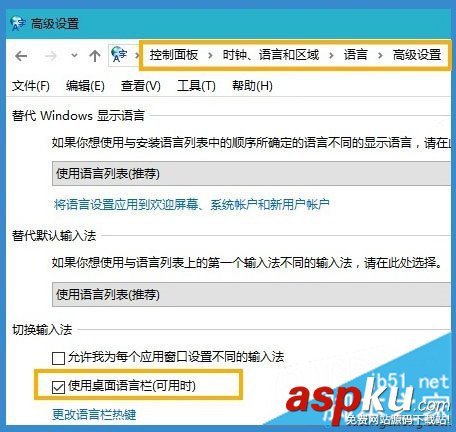456x432 pixels.
Task: Open default input method dropdown under 替代默认输入法
Action: click(x=252, y=294)
